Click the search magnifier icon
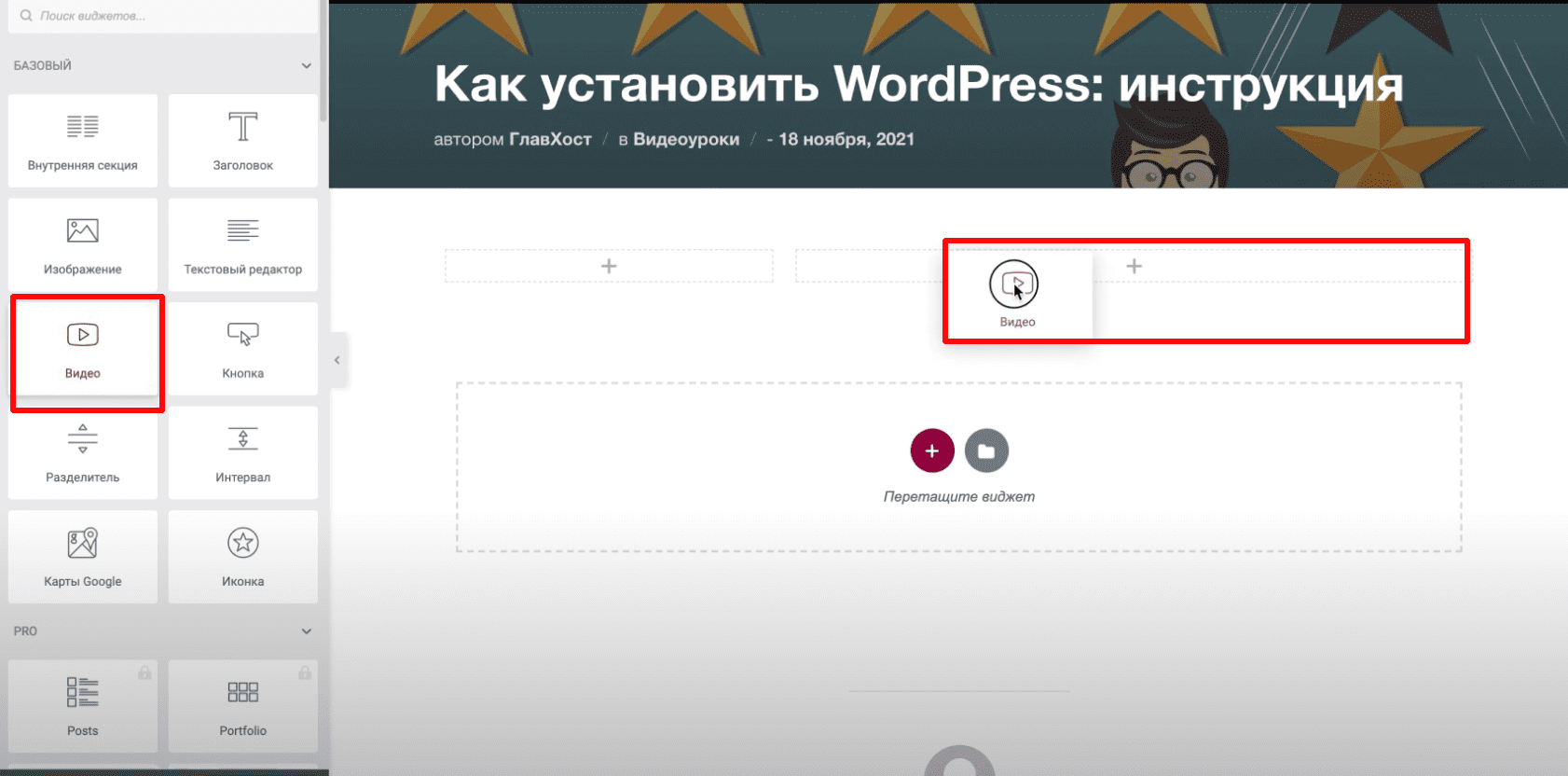 26,16
